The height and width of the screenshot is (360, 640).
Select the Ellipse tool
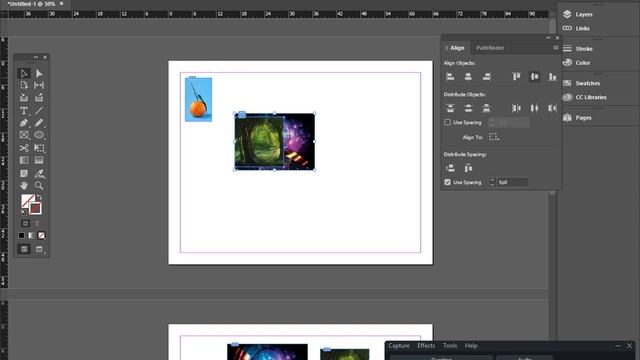pyautogui.click(x=39, y=135)
